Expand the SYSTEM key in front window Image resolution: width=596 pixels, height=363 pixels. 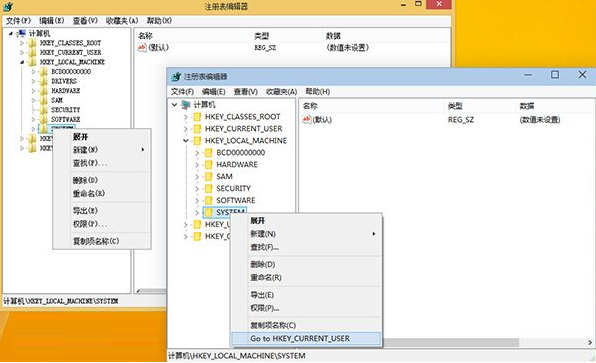pyautogui.click(x=197, y=212)
